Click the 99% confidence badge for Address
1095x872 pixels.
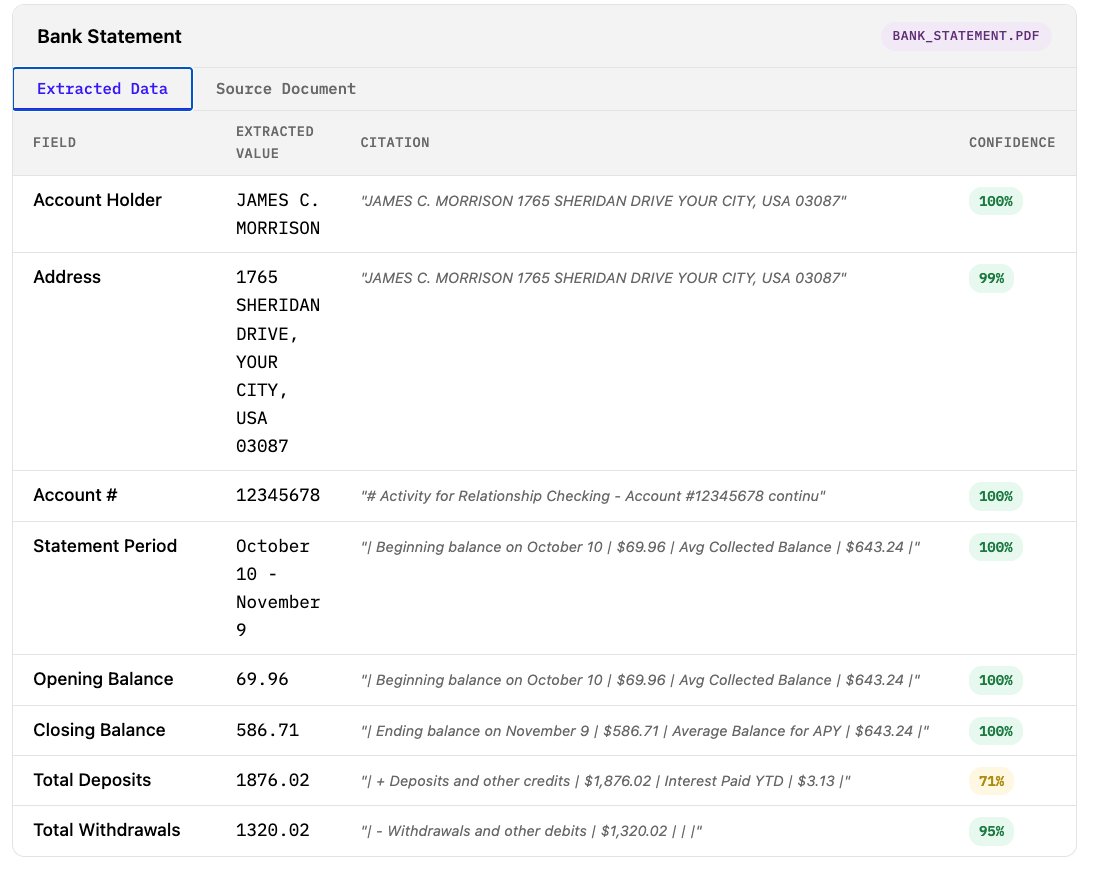point(990,278)
